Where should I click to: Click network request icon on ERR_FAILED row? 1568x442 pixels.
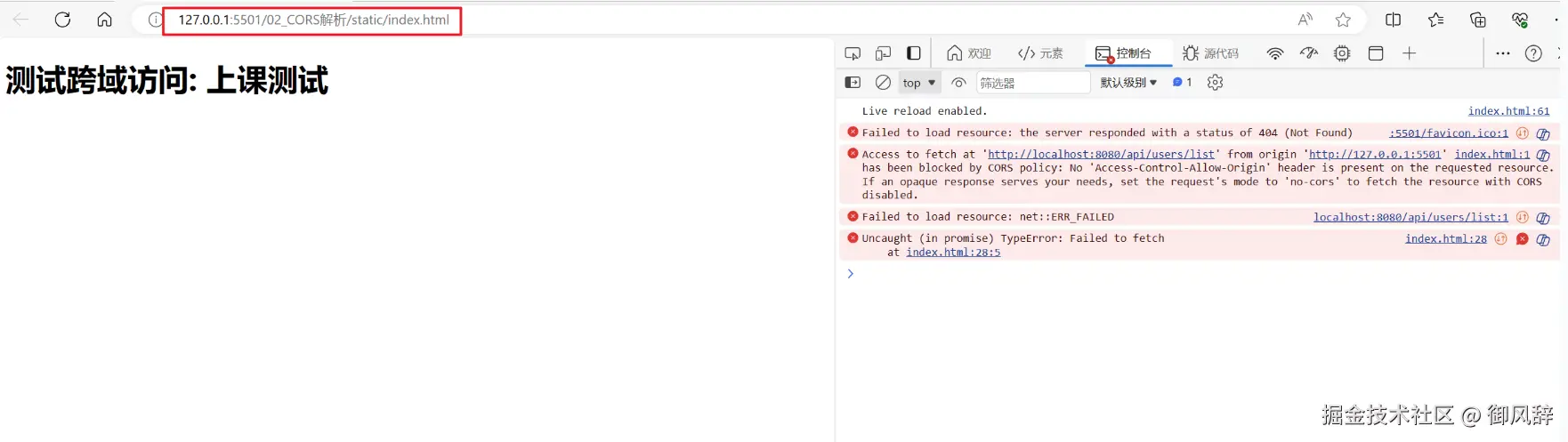coord(1523,217)
